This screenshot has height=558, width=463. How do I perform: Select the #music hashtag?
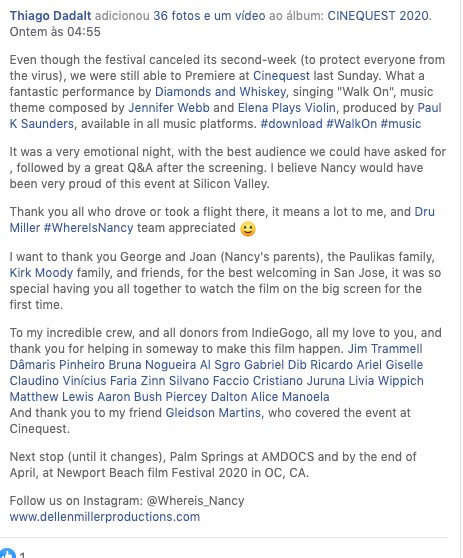[x=401, y=124]
